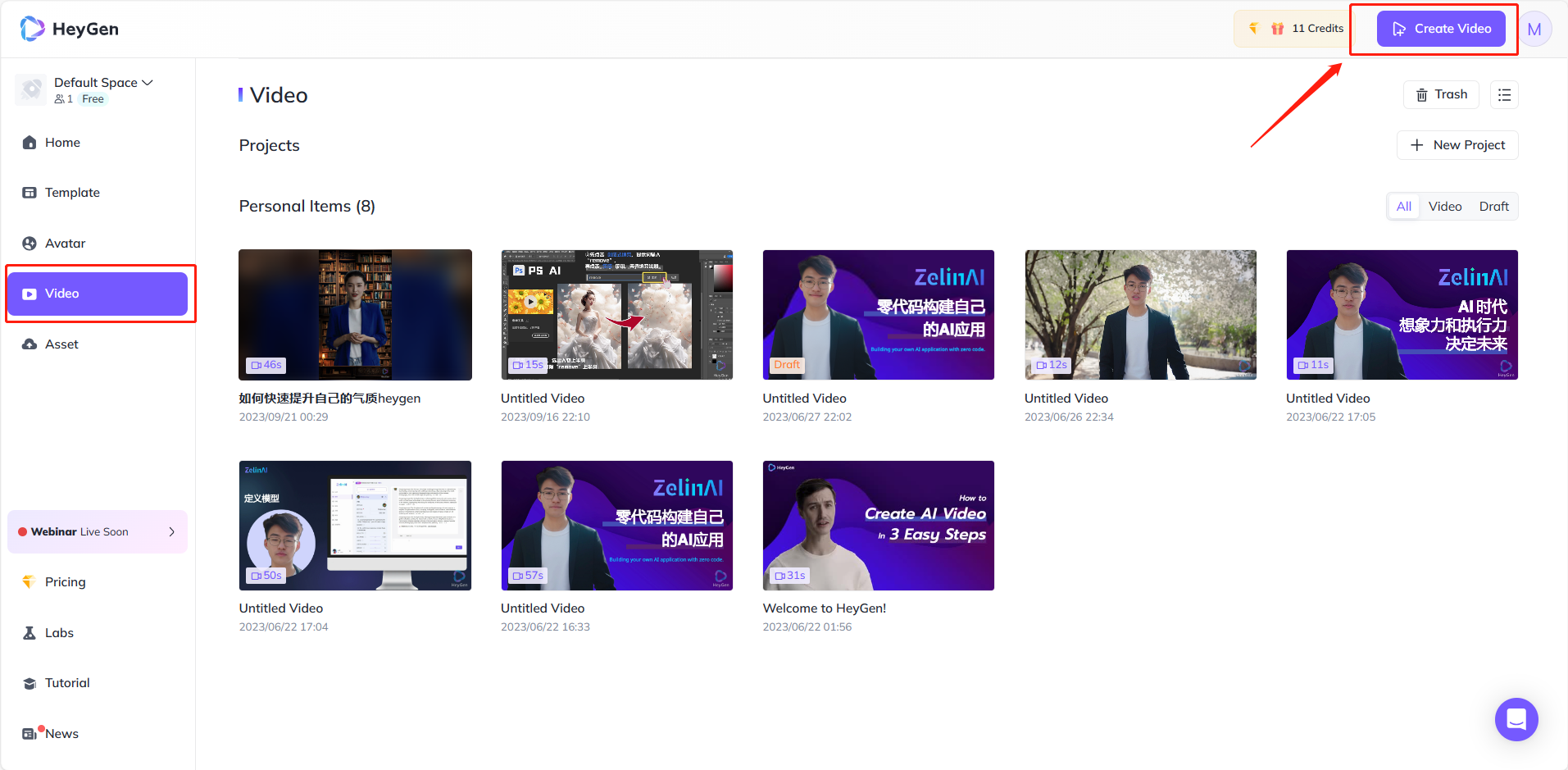Open the chat support bubble icon
Viewport: 1568px width, 770px height.
click(x=1516, y=720)
